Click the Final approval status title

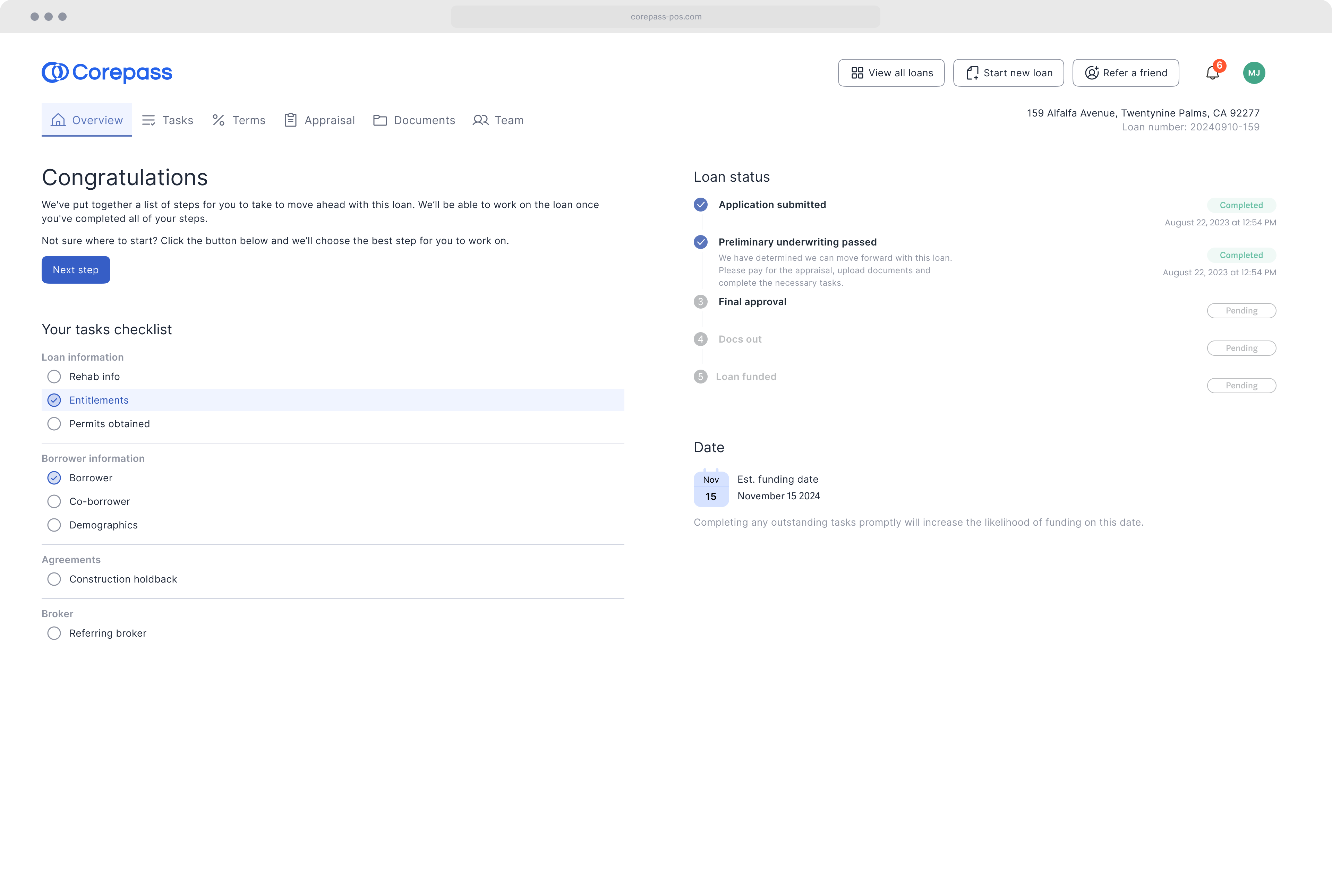click(752, 302)
